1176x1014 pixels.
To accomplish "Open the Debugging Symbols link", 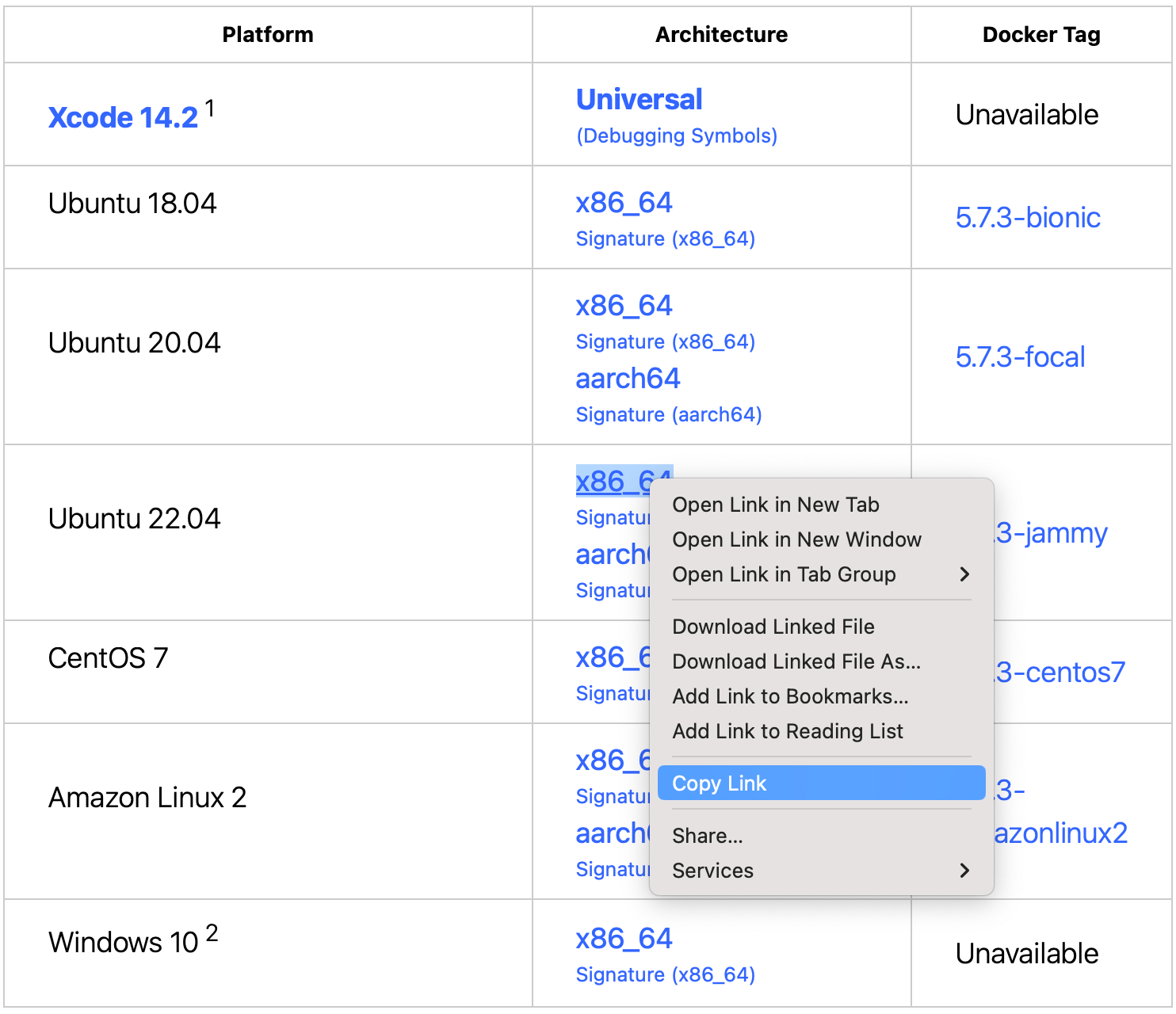I will [x=676, y=135].
